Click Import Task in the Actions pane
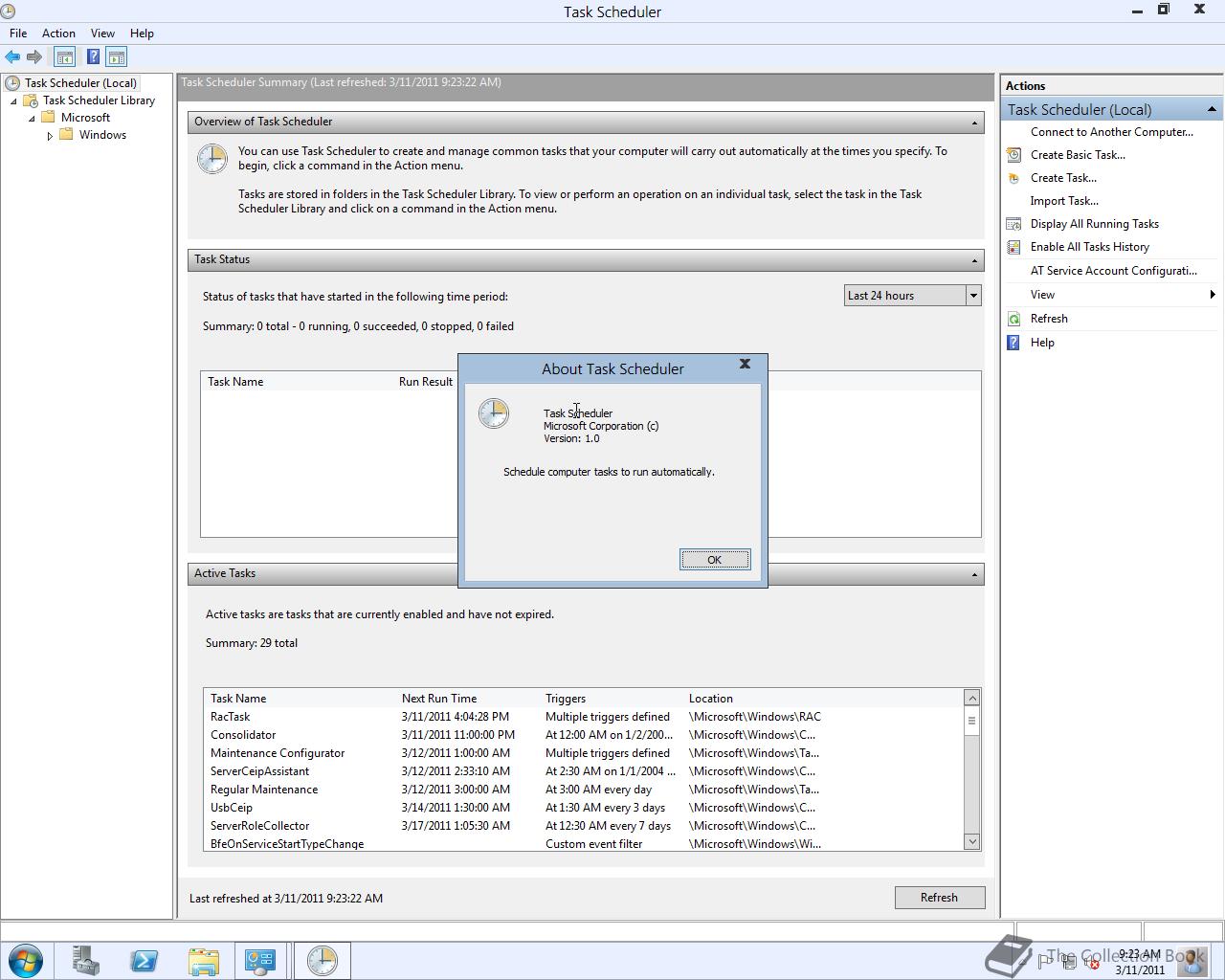 (1064, 201)
